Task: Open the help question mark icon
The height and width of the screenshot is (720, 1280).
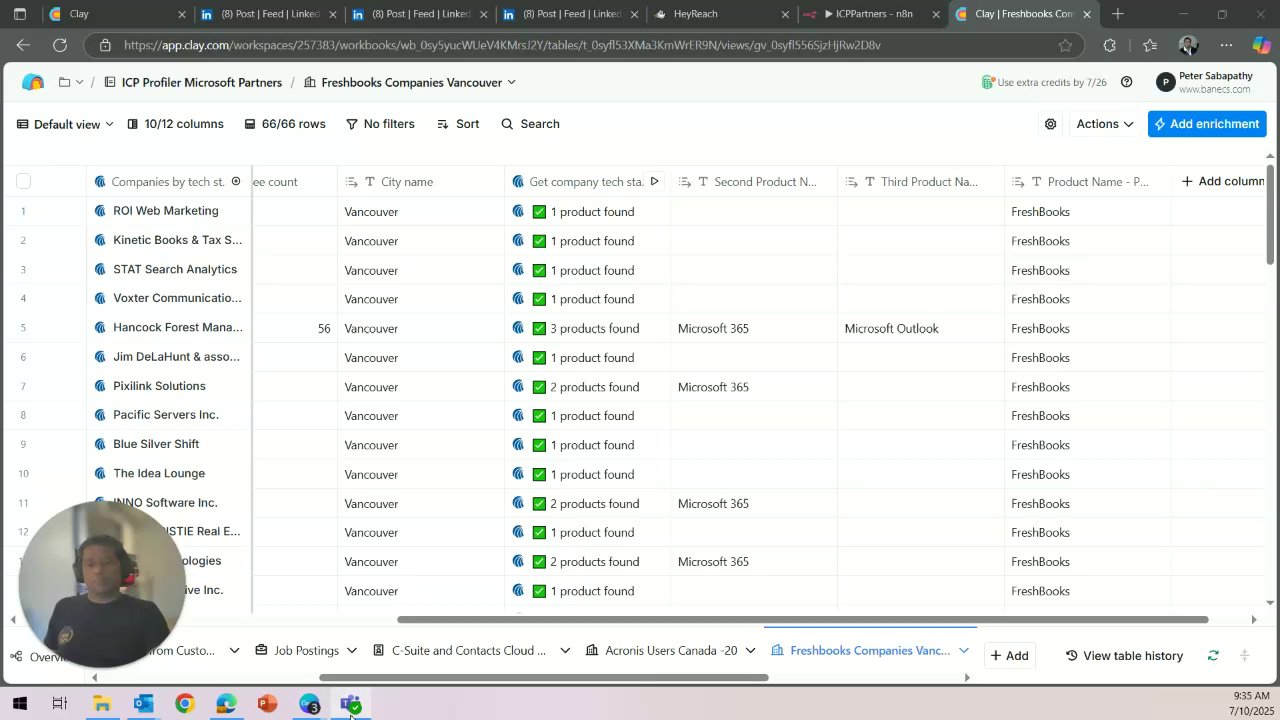Action: pyautogui.click(x=1126, y=82)
